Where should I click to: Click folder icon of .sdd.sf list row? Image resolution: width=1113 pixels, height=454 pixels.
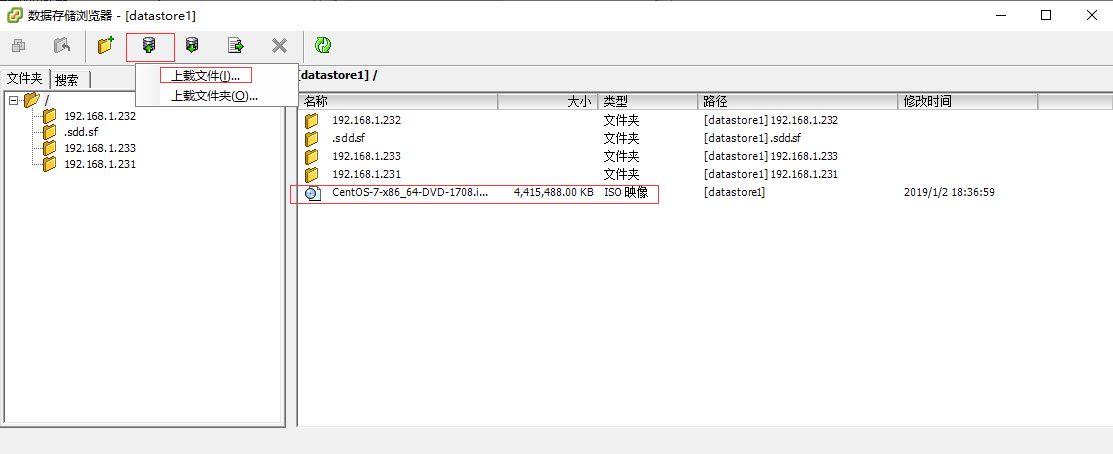312,138
